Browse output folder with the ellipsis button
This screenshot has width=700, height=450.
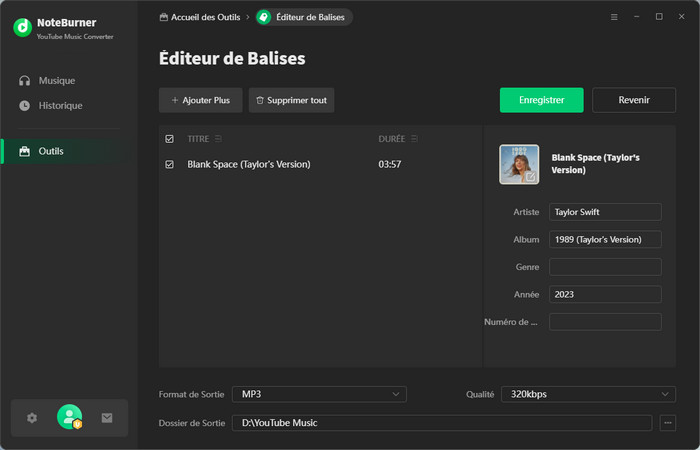pyautogui.click(x=667, y=423)
